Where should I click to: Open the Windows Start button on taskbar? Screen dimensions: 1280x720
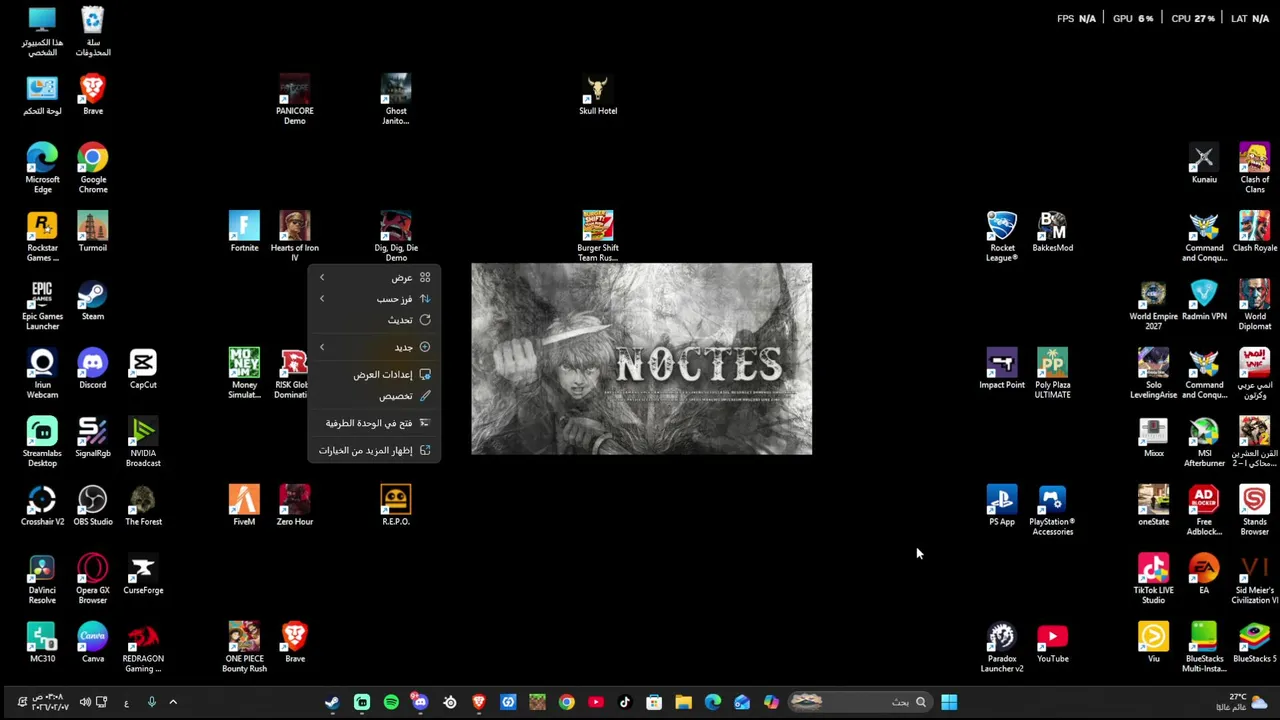pyautogui.click(x=949, y=702)
